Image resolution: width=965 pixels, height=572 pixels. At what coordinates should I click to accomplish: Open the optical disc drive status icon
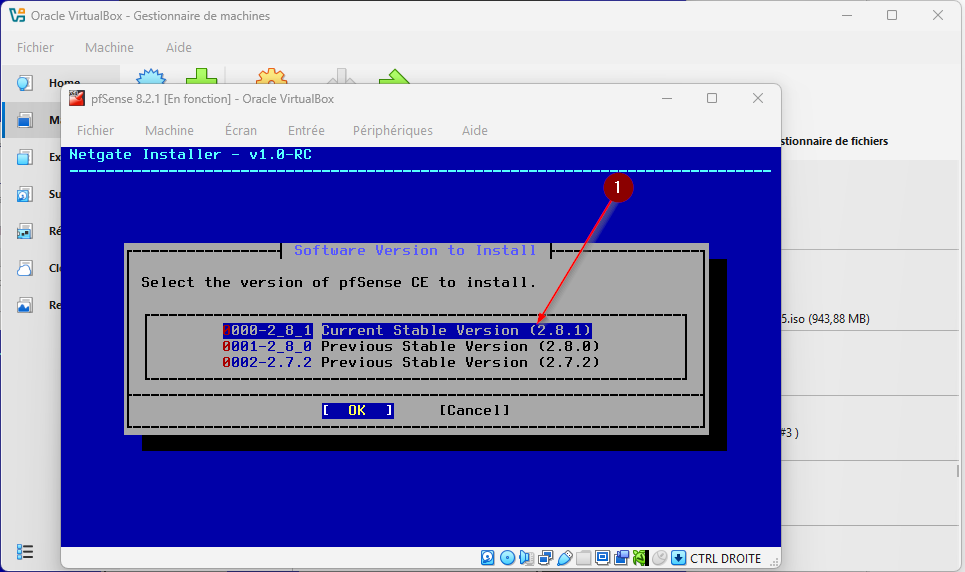click(507, 558)
